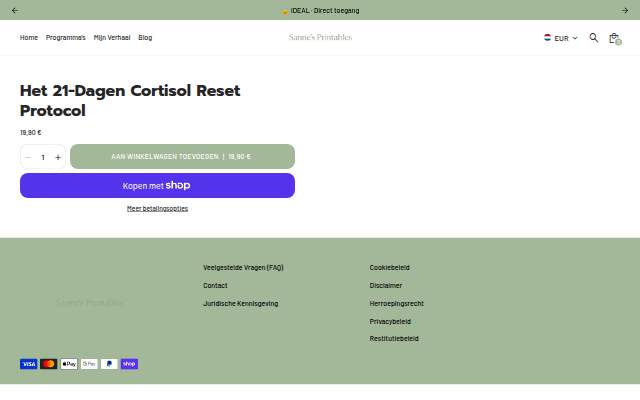Show the next announcement with right arrow
This screenshot has width=640, height=400.
coord(624,11)
